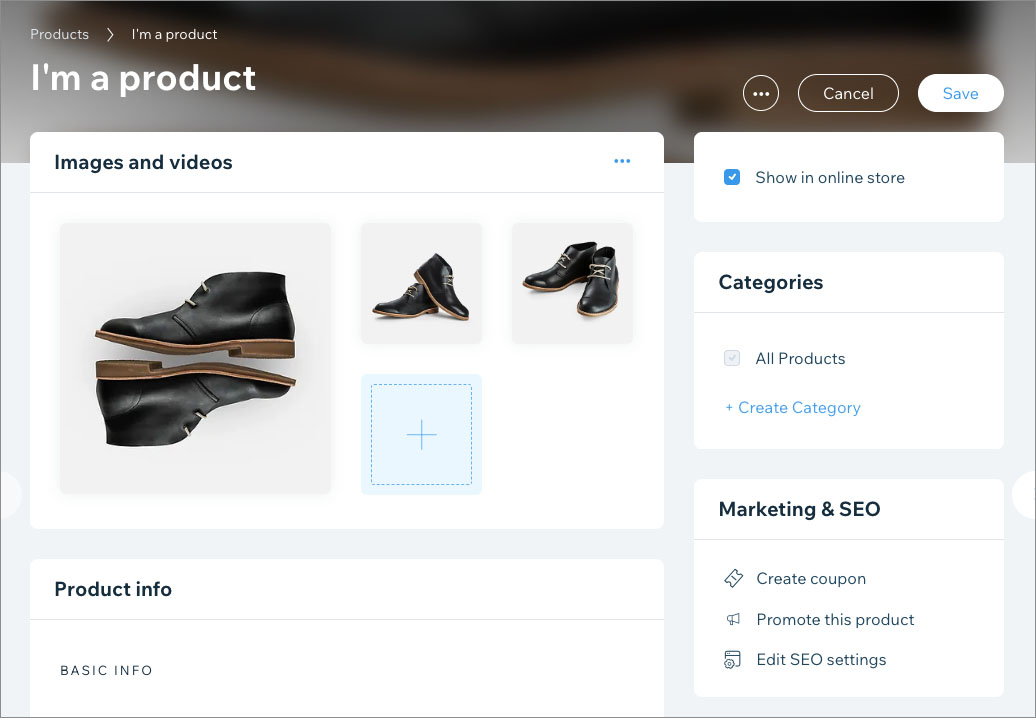
Task: Select the large main shoe image
Action: 195,358
